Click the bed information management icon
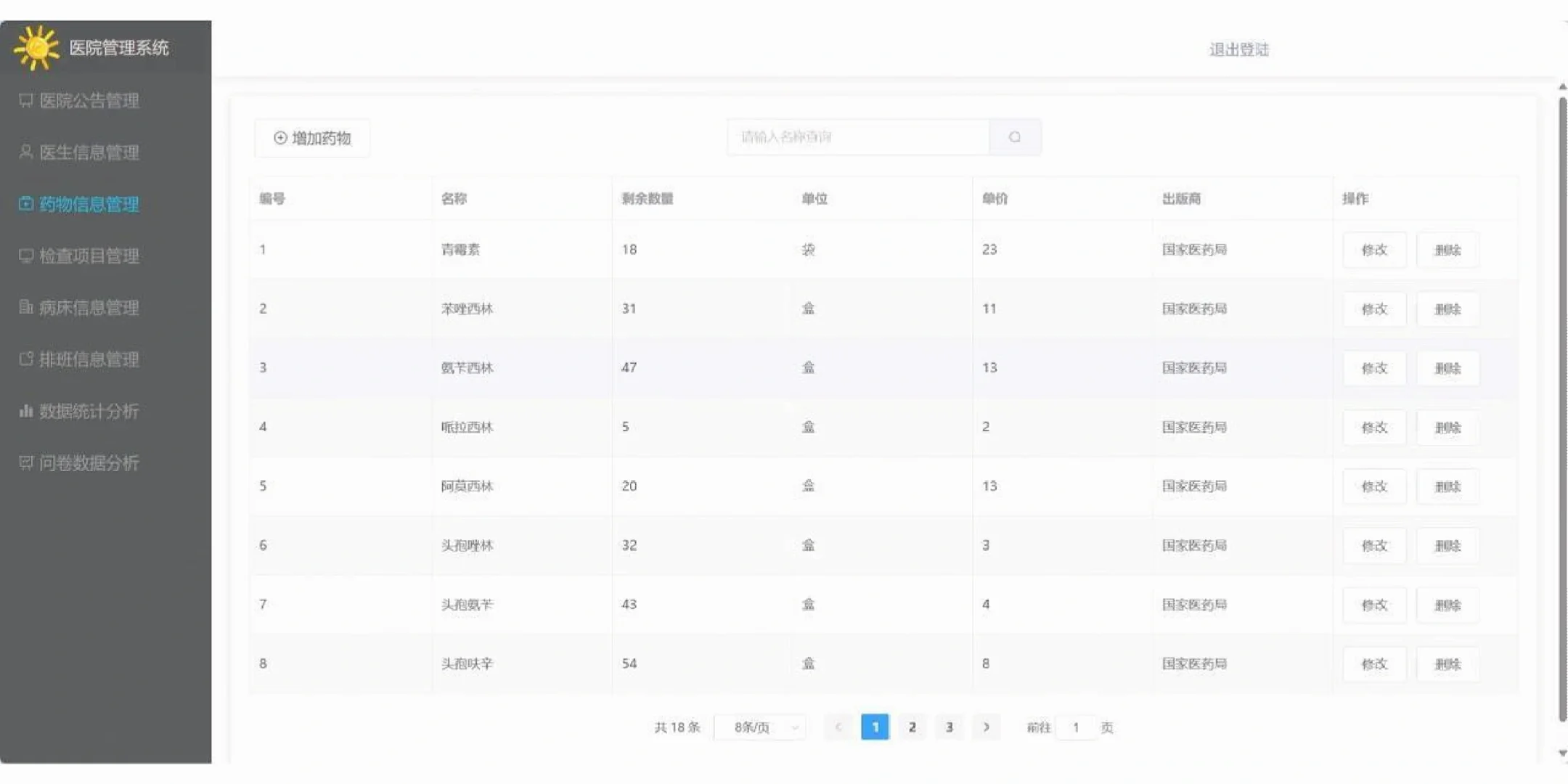Image resolution: width=1568 pixels, height=784 pixels. [x=25, y=308]
